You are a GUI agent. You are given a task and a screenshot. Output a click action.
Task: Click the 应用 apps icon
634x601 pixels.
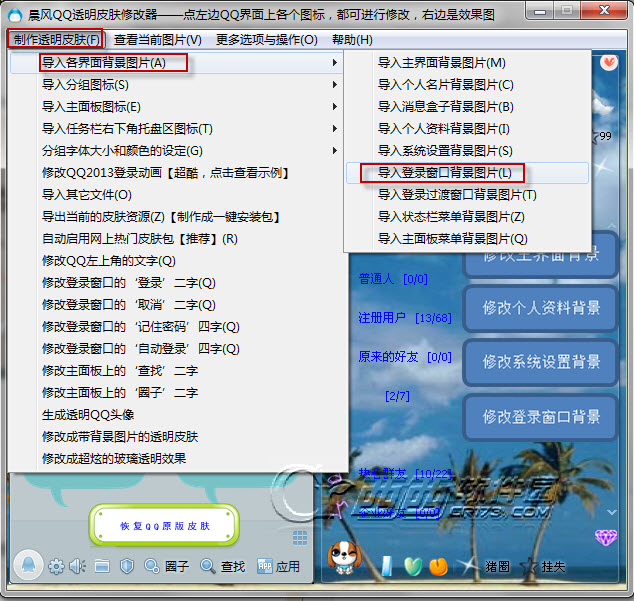[x=266, y=567]
